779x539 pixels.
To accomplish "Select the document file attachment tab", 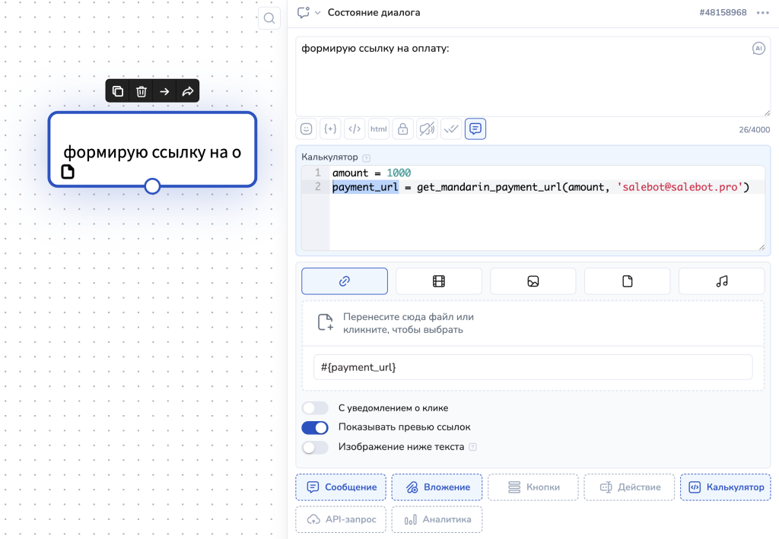I will click(627, 281).
